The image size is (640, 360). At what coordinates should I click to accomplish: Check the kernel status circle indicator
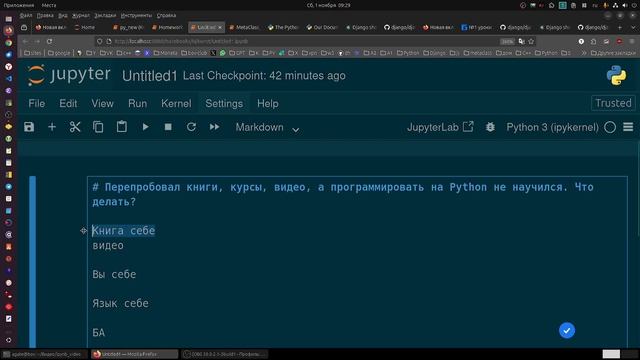(610, 127)
